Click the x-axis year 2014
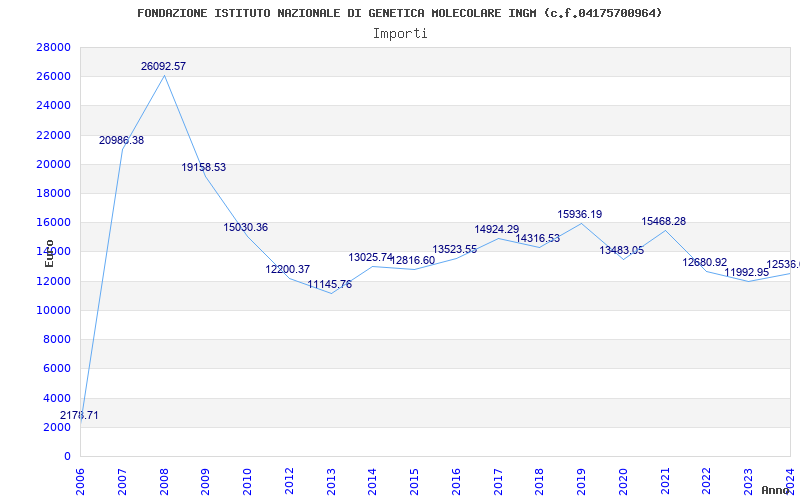Screen dimensions: 800x500 click(x=373, y=482)
